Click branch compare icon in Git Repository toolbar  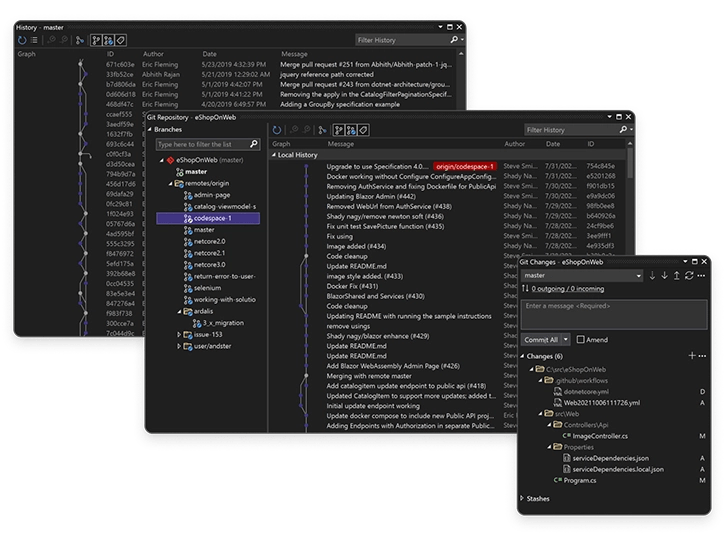[x=322, y=130]
